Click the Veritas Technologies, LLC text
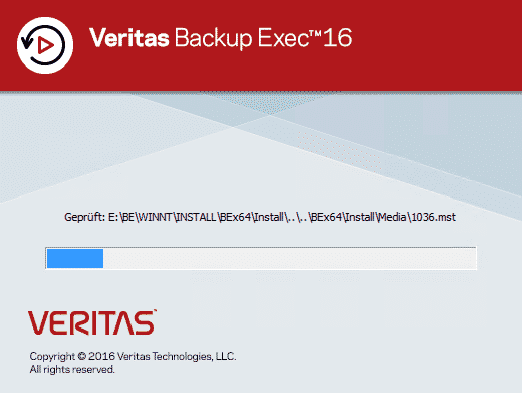522x393 pixels. point(177,356)
